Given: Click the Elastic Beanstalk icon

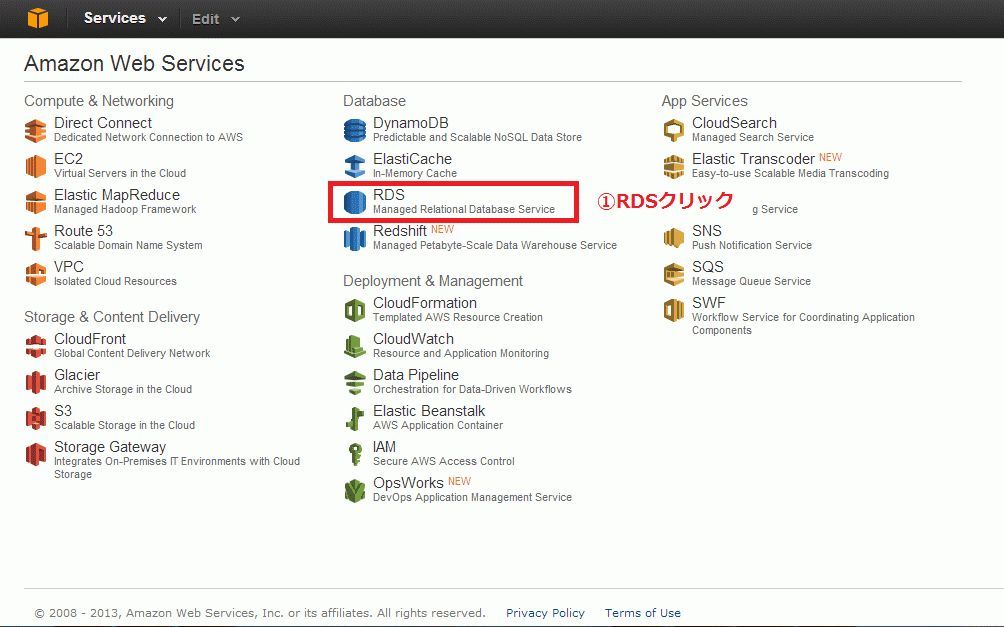Looking at the screenshot, I should pyautogui.click(x=355, y=418).
